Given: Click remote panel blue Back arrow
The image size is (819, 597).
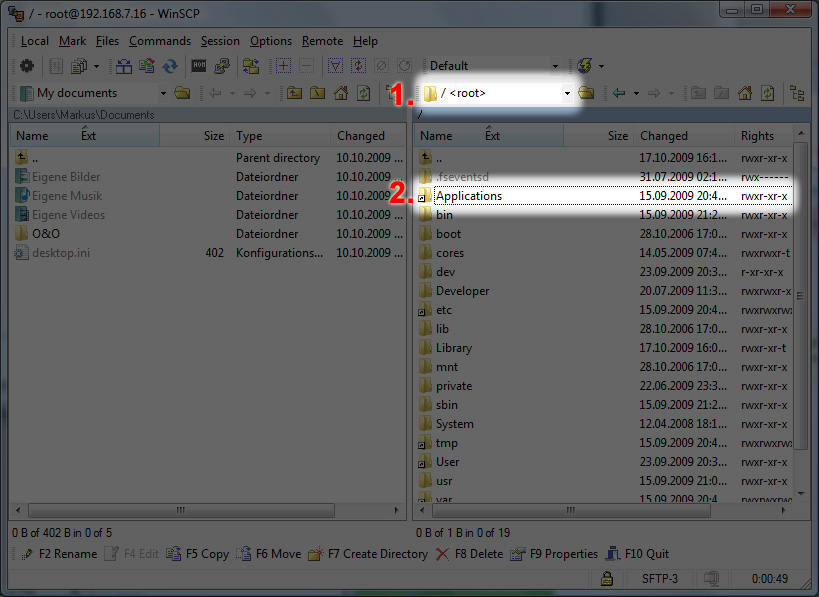Looking at the screenshot, I should [x=619, y=93].
